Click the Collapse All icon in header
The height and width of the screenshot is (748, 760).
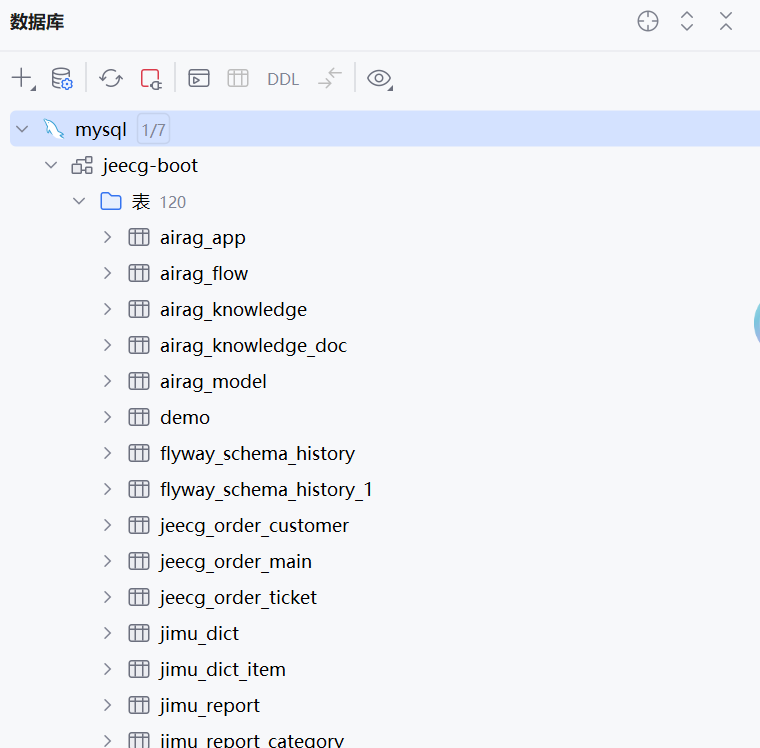pos(726,21)
